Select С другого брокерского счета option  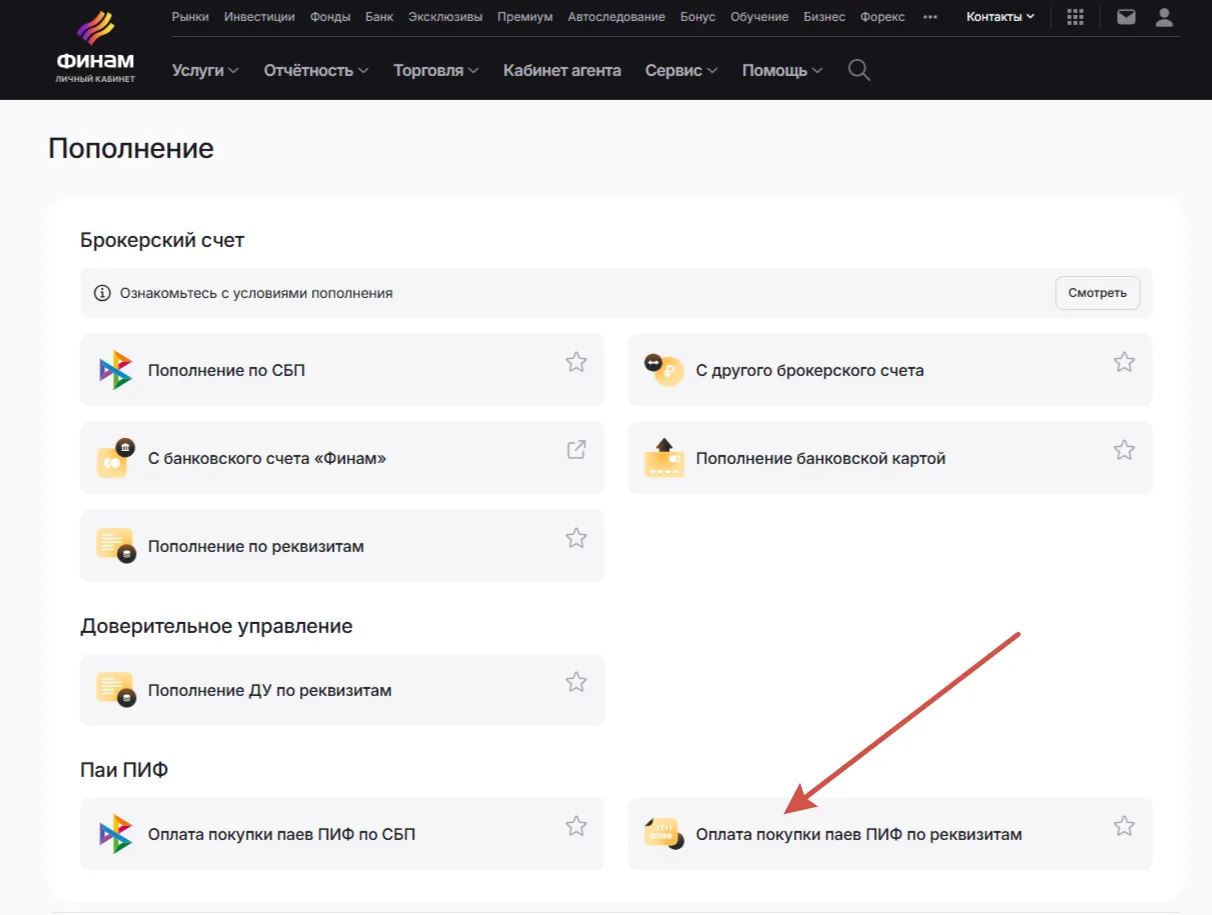890,370
